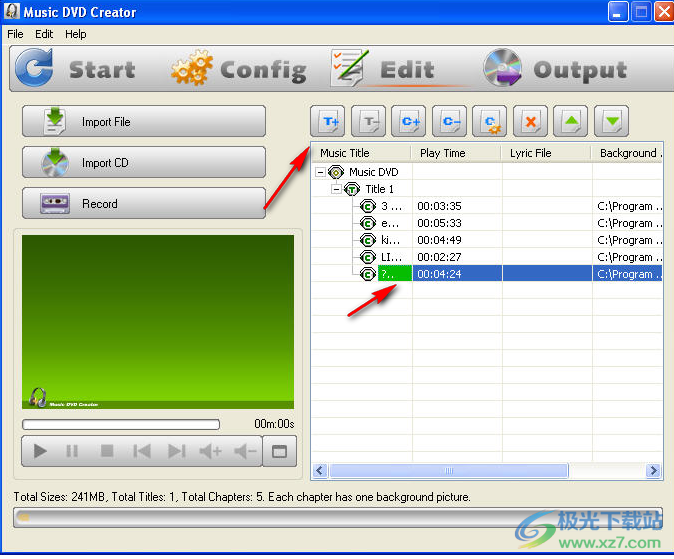Click the Lyric File column header
This screenshot has height=559, width=674.
click(547, 153)
